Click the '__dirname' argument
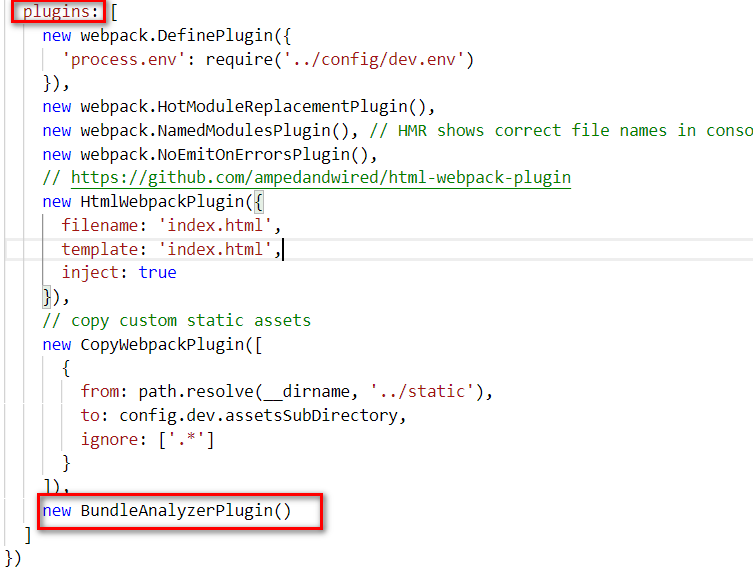Viewport: 753px width, 575px height. pos(306,392)
